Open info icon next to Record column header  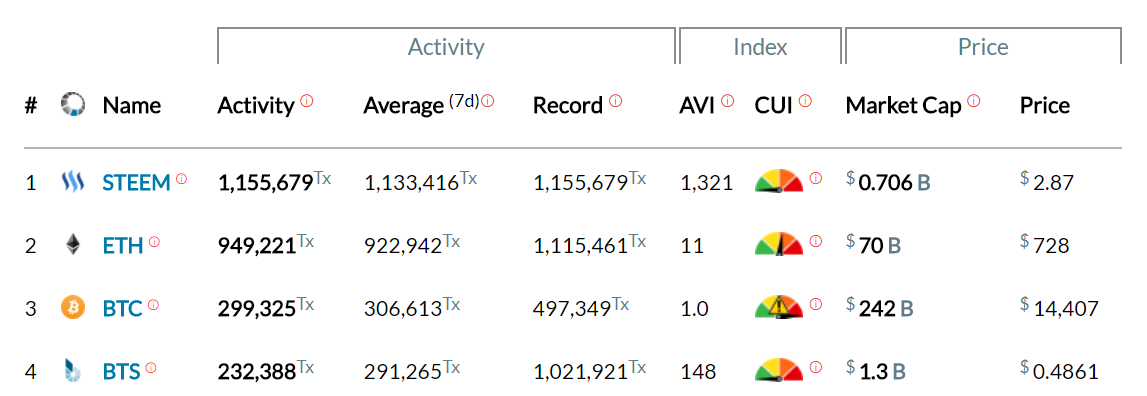click(x=615, y=101)
